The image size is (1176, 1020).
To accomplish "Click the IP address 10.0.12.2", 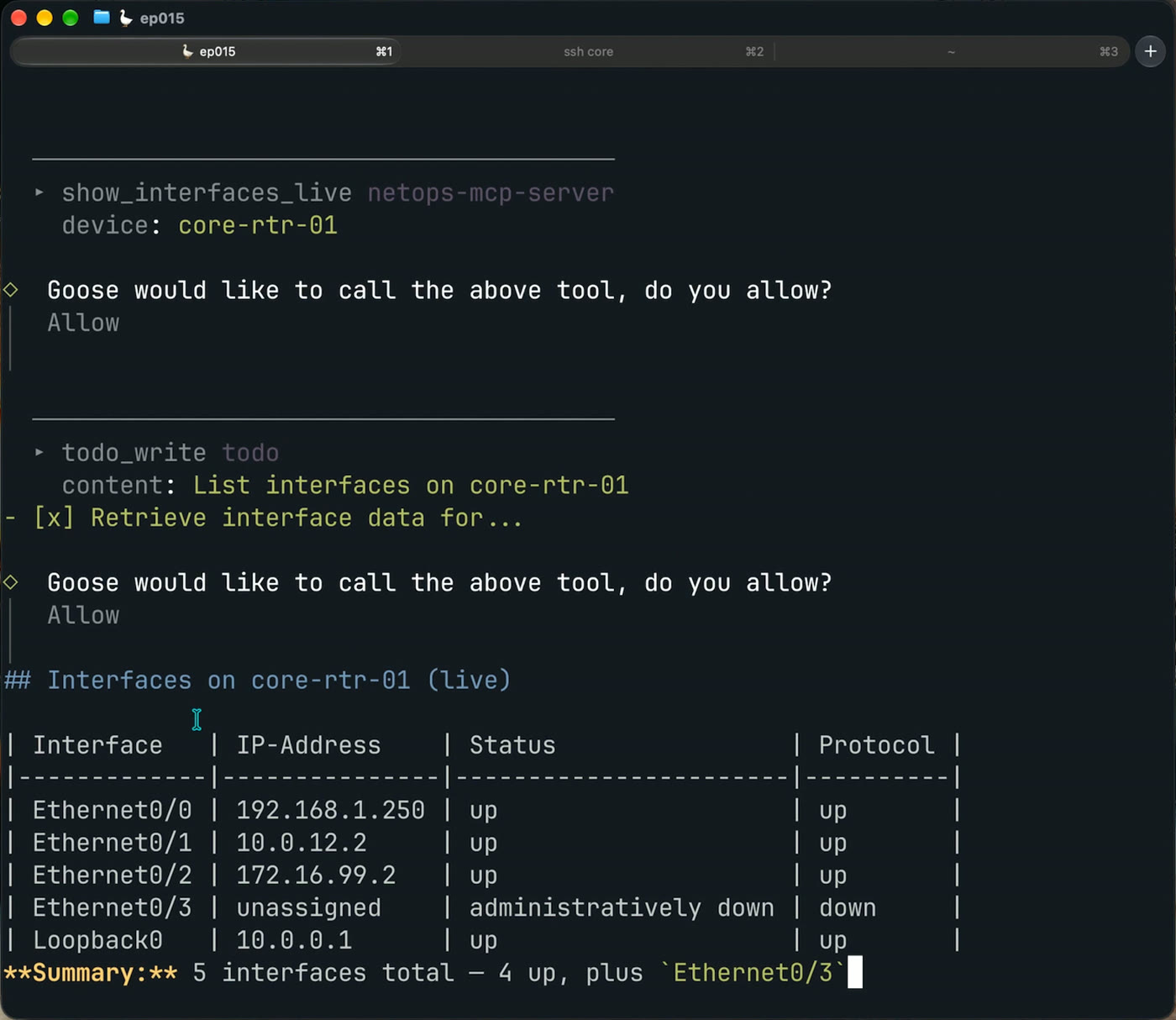I will [301, 843].
